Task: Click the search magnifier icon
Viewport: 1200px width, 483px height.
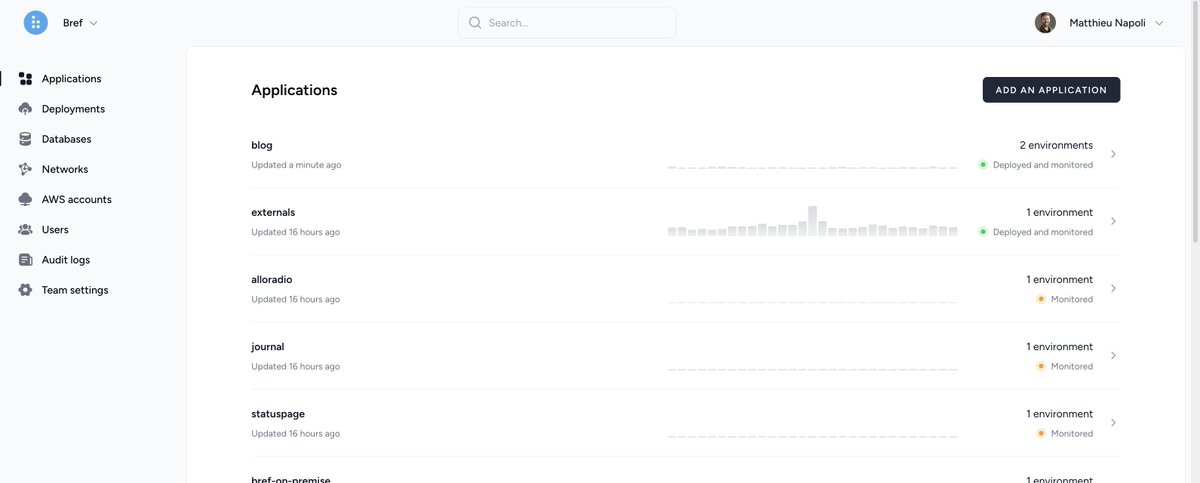Action: pyautogui.click(x=475, y=23)
